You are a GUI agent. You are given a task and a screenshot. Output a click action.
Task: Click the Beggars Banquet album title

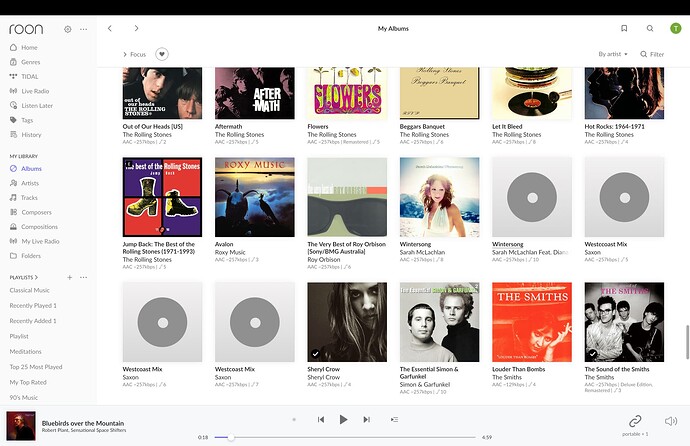(x=422, y=127)
